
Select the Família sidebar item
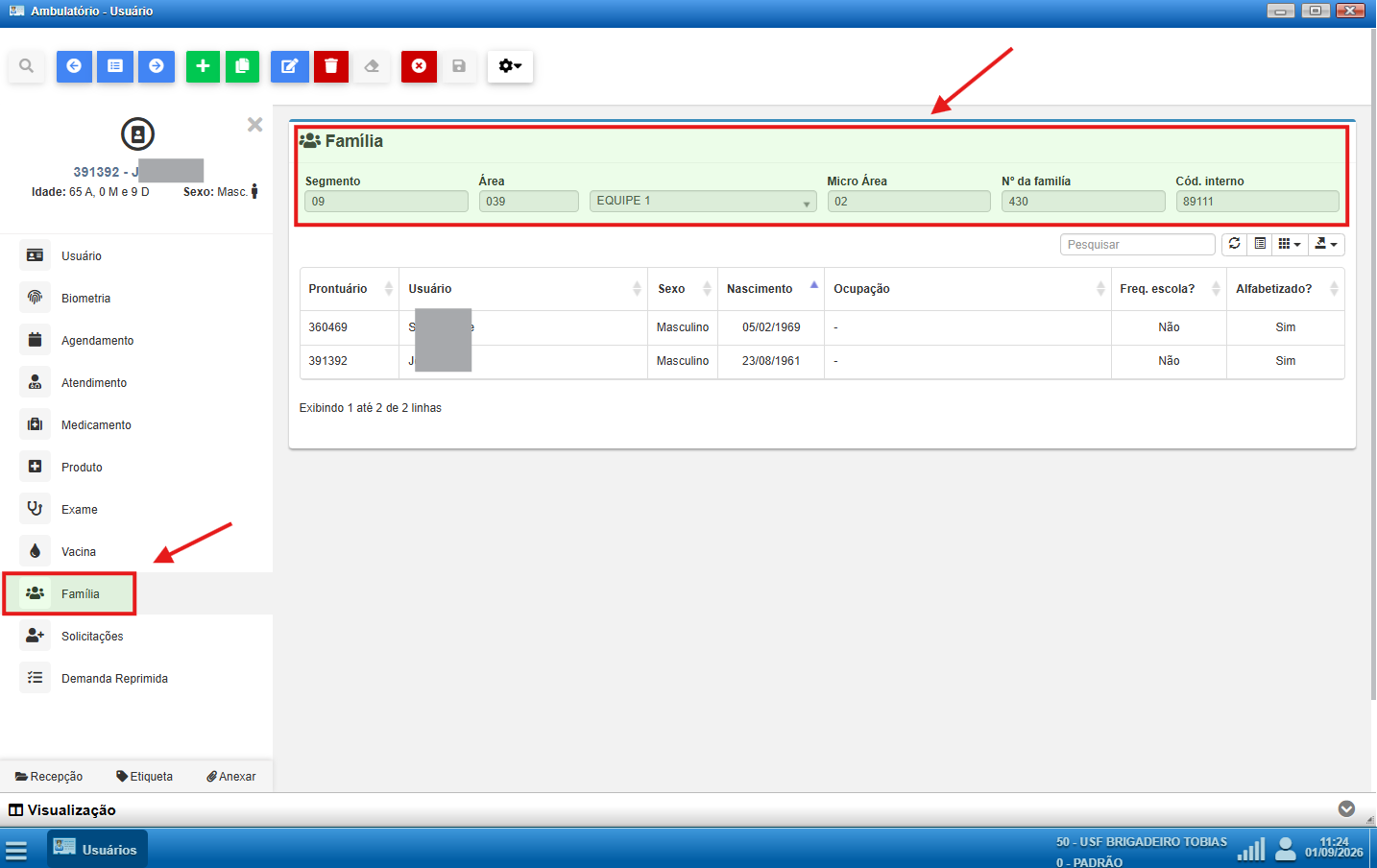click(x=136, y=594)
